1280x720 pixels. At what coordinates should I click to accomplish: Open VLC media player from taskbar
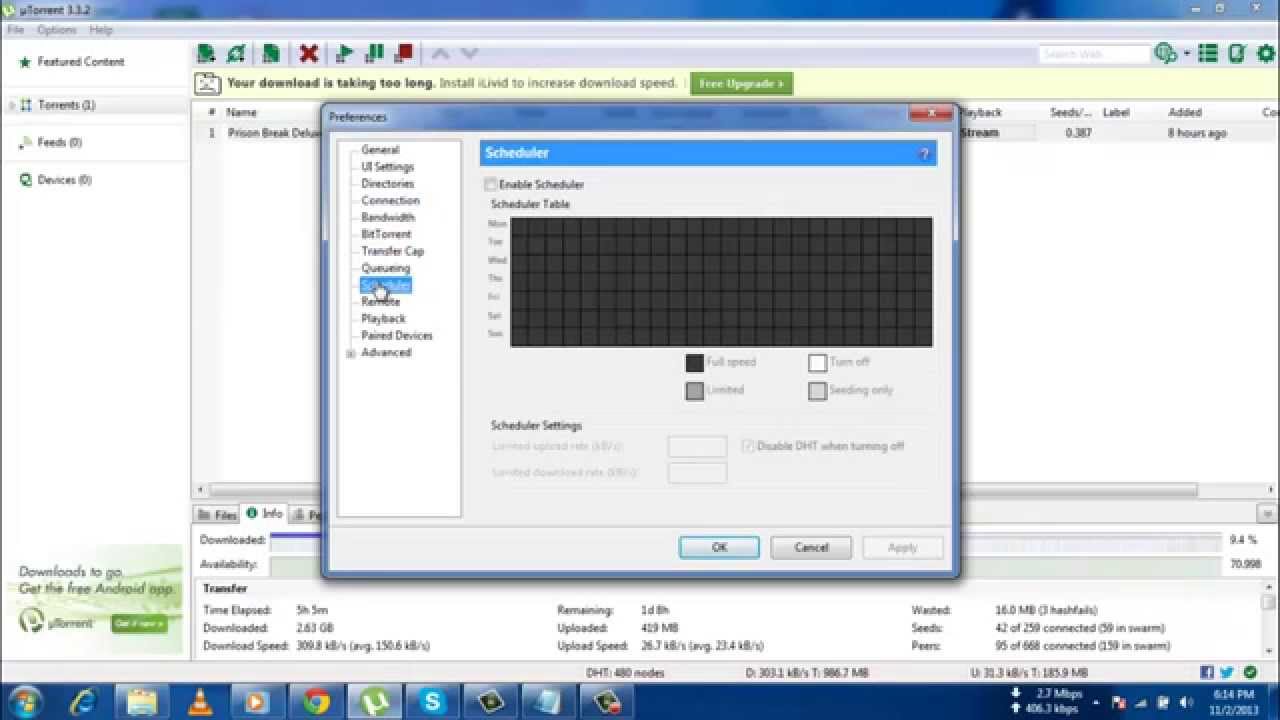click(x=199, y=702)
